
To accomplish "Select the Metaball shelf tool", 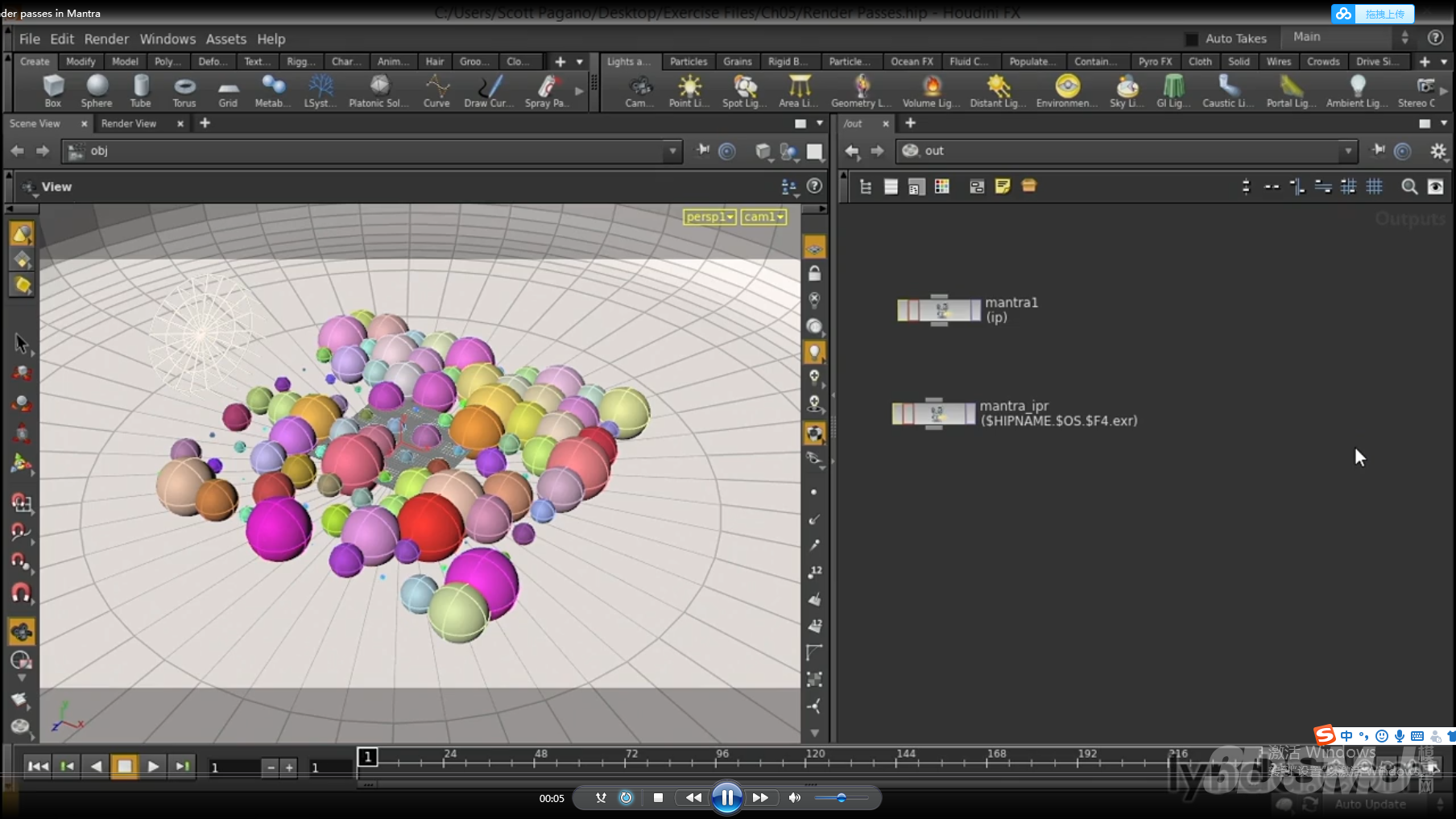I will (272, 90).
